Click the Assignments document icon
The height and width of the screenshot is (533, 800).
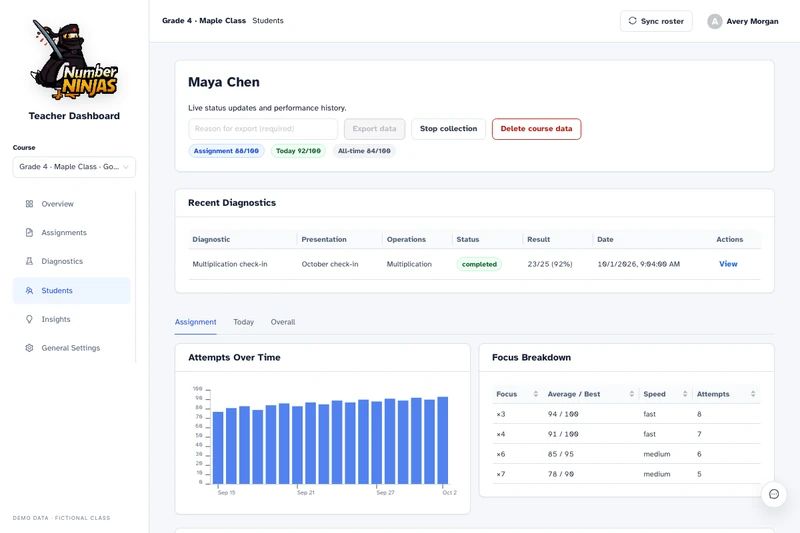[x=29, y=233]
